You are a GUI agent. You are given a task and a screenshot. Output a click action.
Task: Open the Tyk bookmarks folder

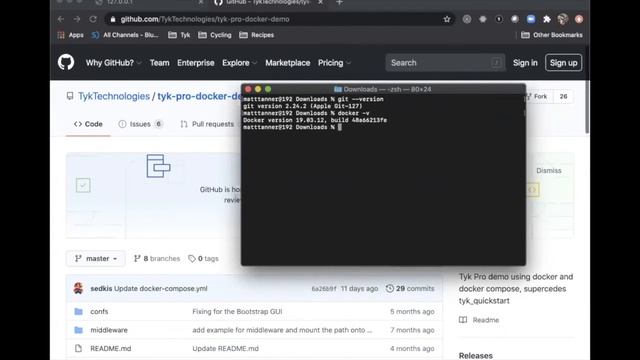pos(179,35)
